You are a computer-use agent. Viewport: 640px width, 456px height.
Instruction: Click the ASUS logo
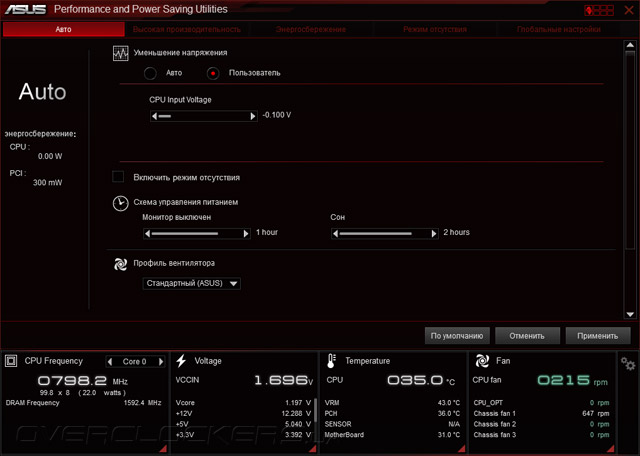(x=25, y=9)
